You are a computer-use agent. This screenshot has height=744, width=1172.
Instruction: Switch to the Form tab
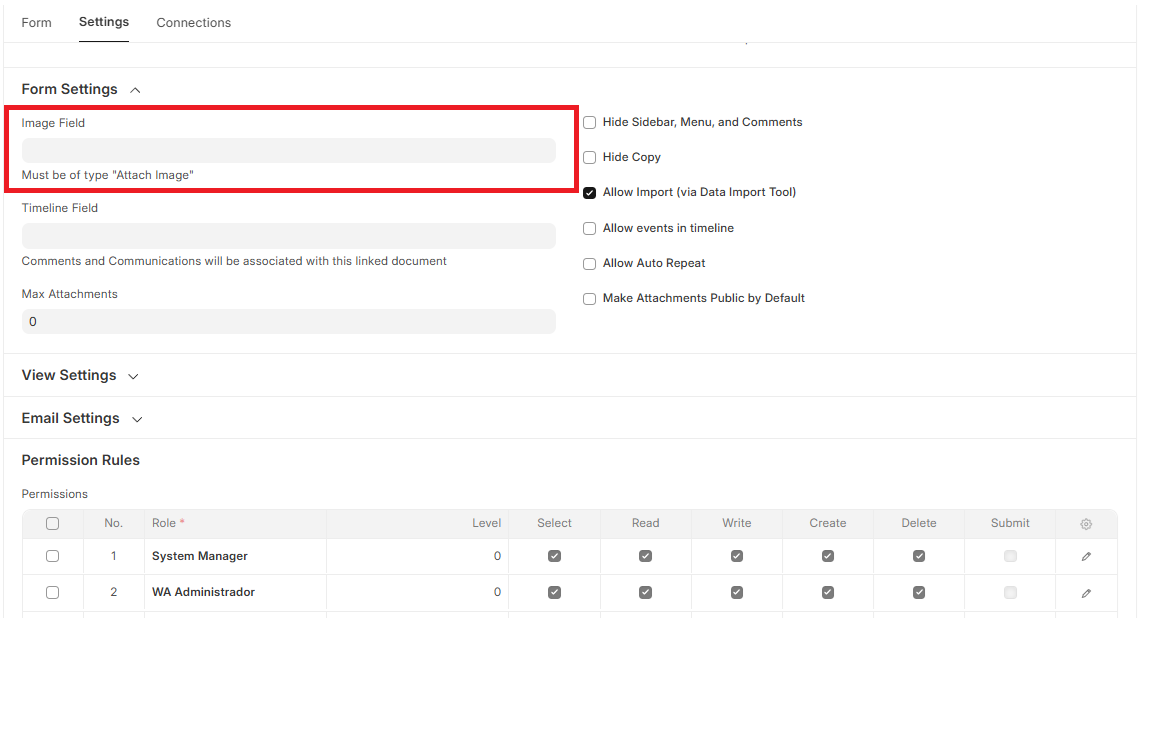pyautogui.click(x=36, y=22)
